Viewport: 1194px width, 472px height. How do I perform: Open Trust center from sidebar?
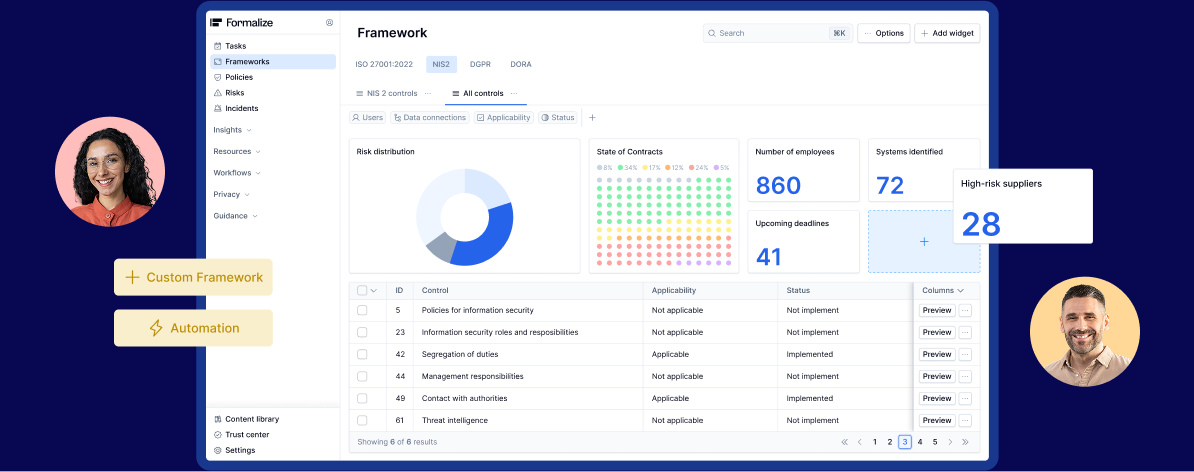[x=217, y=435]
